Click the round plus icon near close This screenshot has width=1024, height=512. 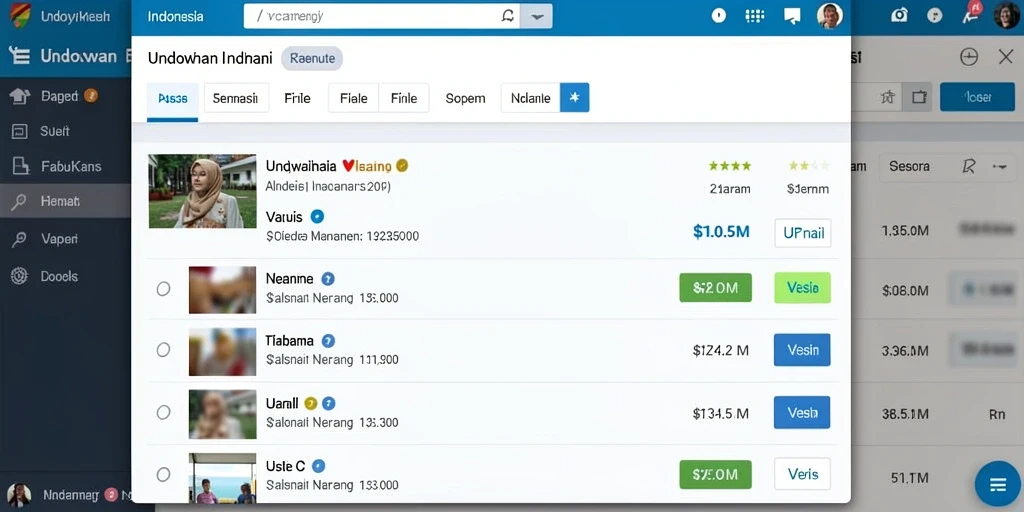(969, 57)
